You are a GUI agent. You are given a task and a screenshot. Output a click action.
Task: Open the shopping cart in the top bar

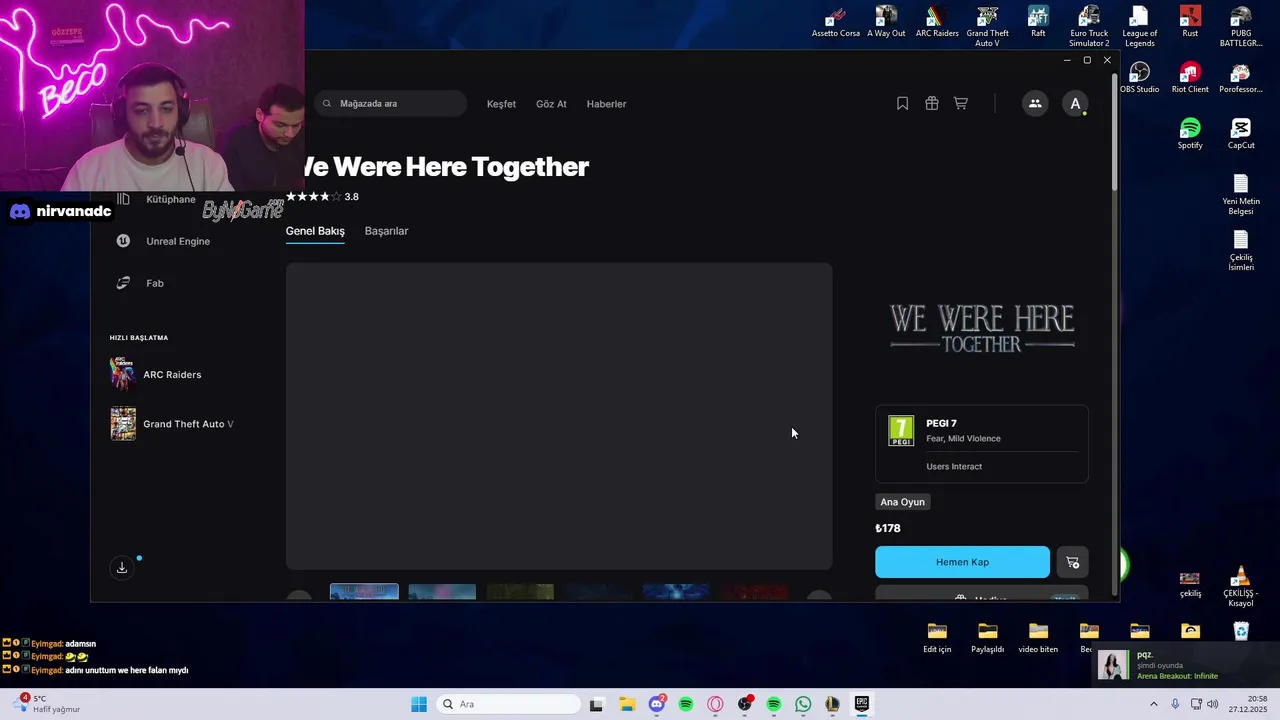click(961, 103)
